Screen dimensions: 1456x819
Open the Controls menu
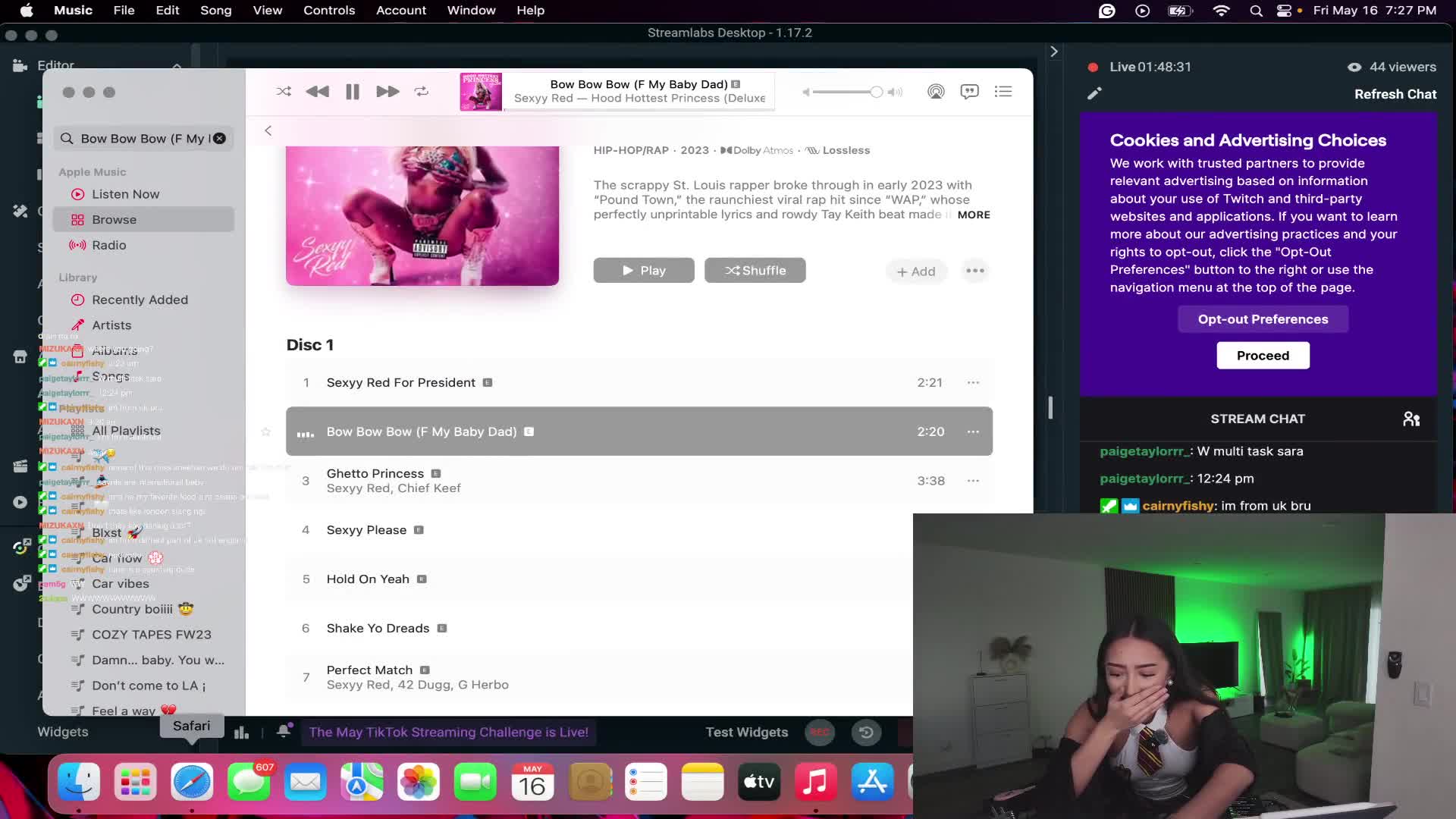[x=329, y=11]
